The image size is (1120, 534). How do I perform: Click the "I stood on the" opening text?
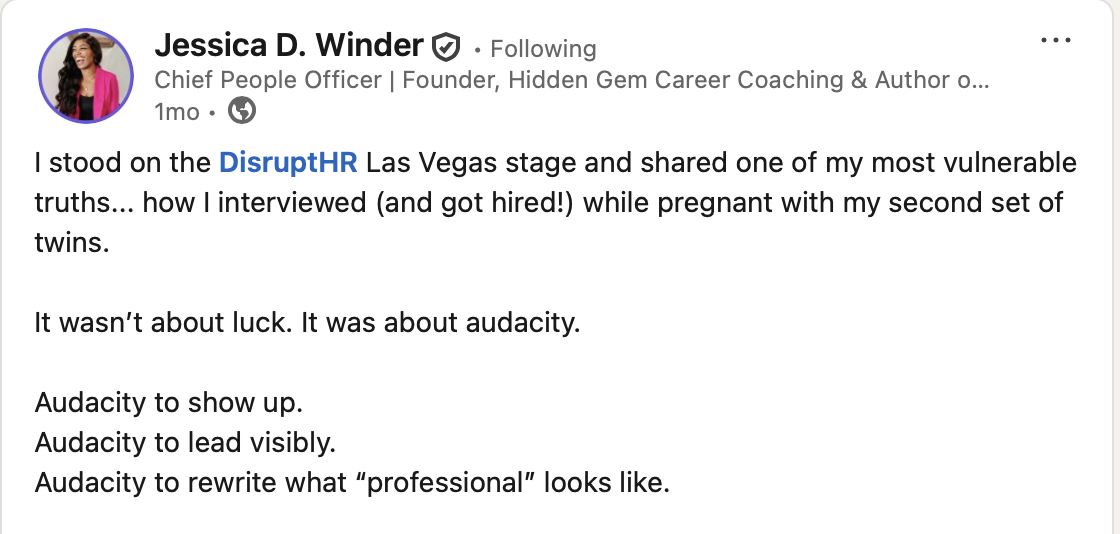124,162
